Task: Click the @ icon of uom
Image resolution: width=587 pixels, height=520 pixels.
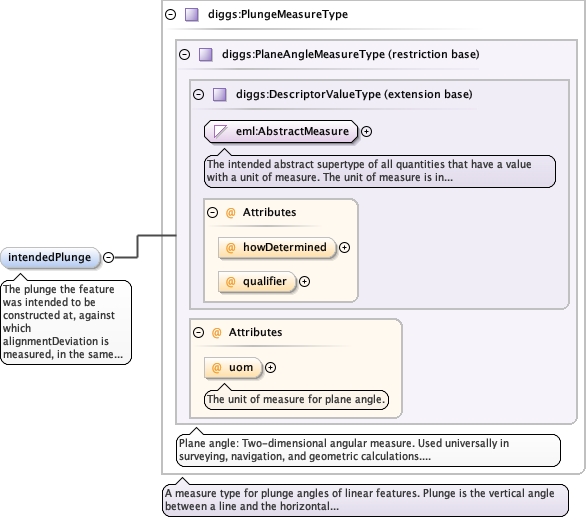Action: 217,368
